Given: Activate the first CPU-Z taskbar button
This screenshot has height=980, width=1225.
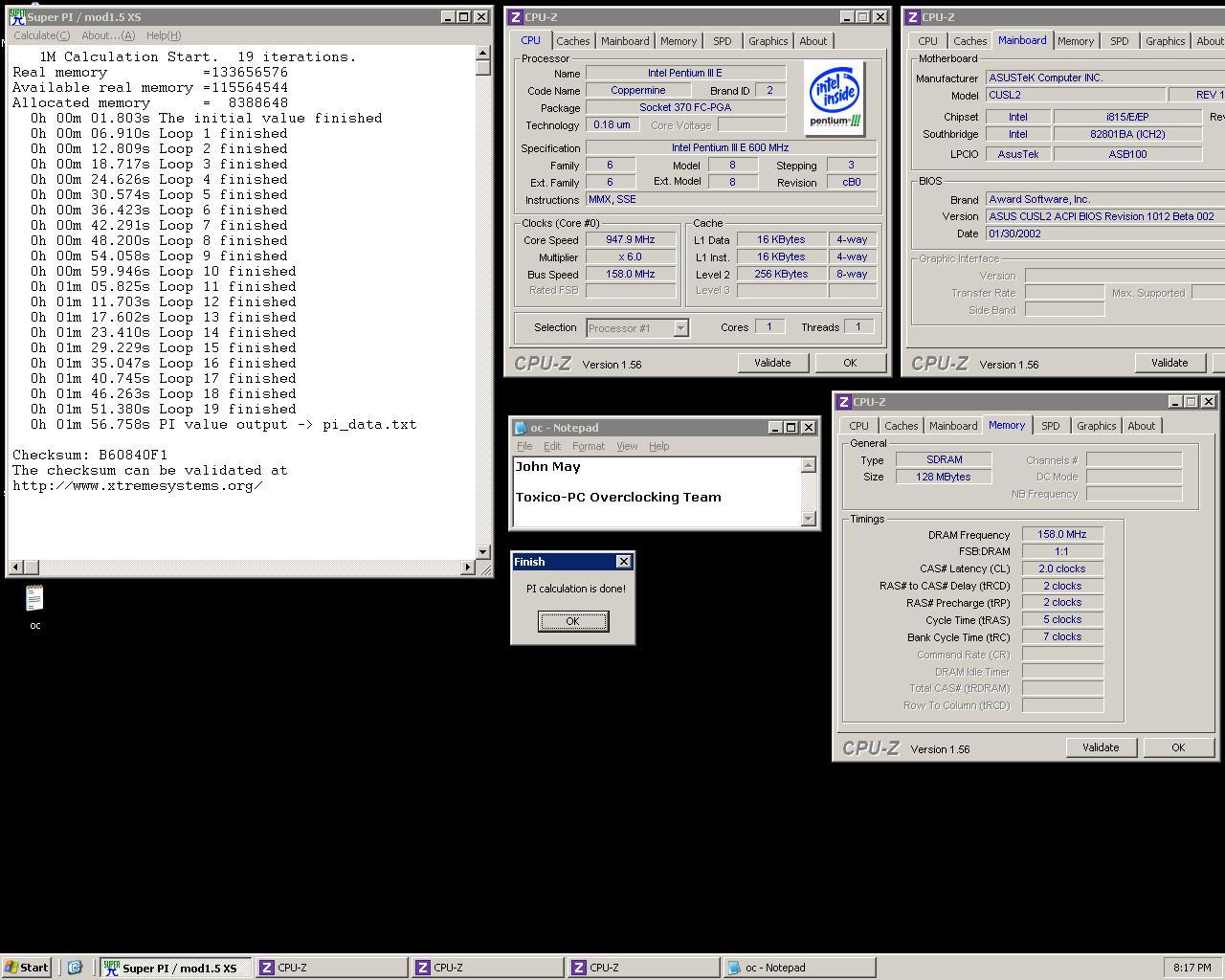Looking at the screenshot, I should [x=331, y=968].
